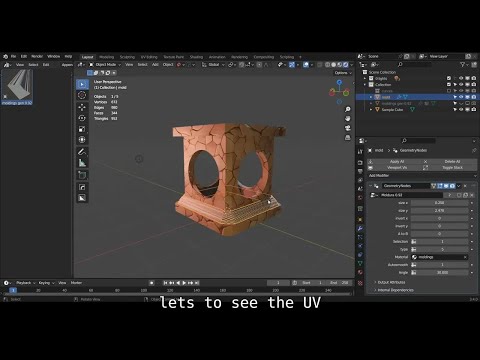
Task: Toggle render camera for Sample Cube
Action: click(x=474, y=109)
